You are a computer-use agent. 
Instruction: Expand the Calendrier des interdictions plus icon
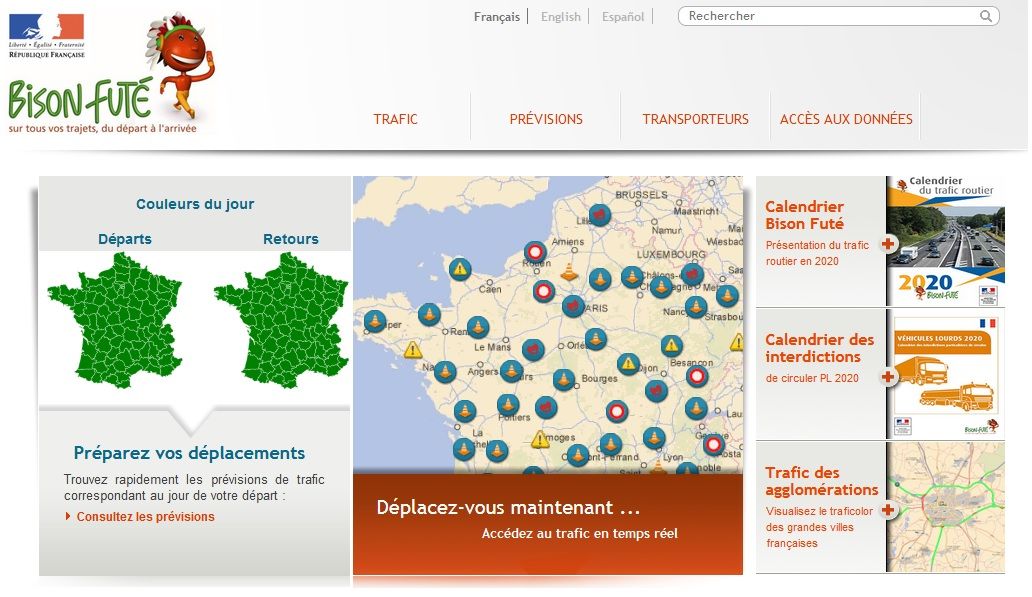pyautogui.click(x=888, y=376)
